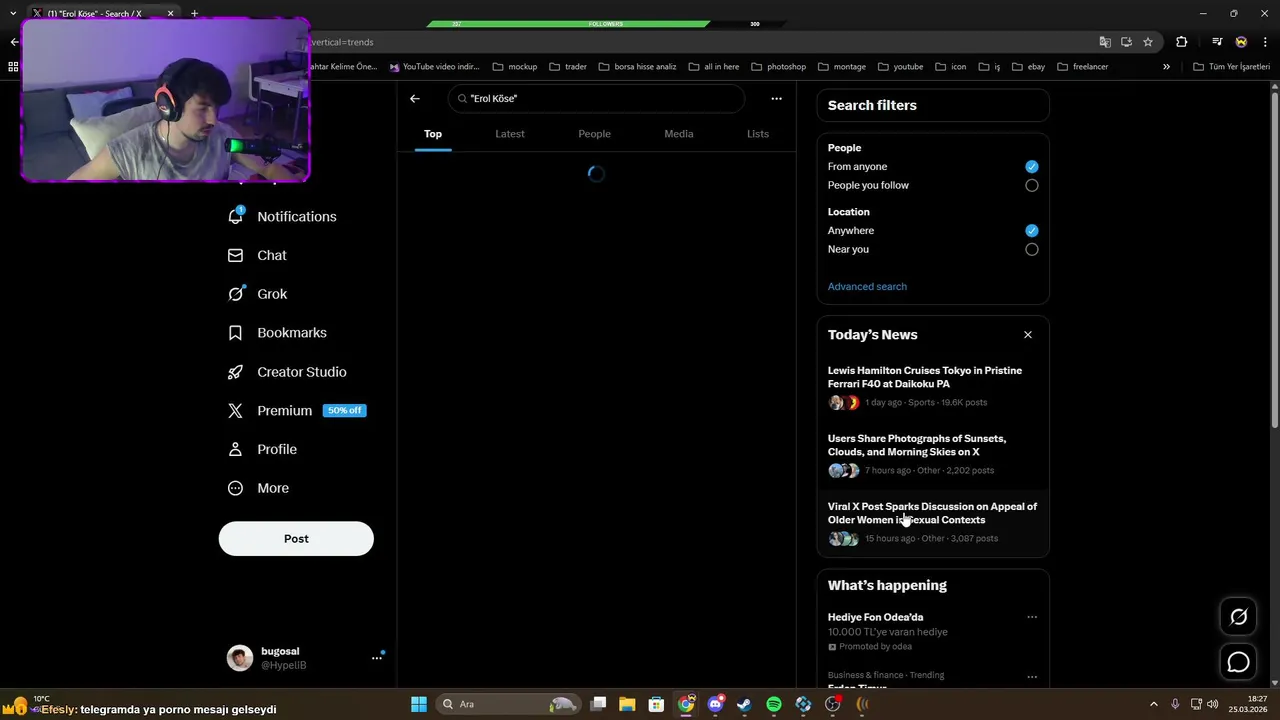Open the Chrome profile avatar
This screenshot has height=720, width=1280.
pyautogui.click(x=1241, y=42)
